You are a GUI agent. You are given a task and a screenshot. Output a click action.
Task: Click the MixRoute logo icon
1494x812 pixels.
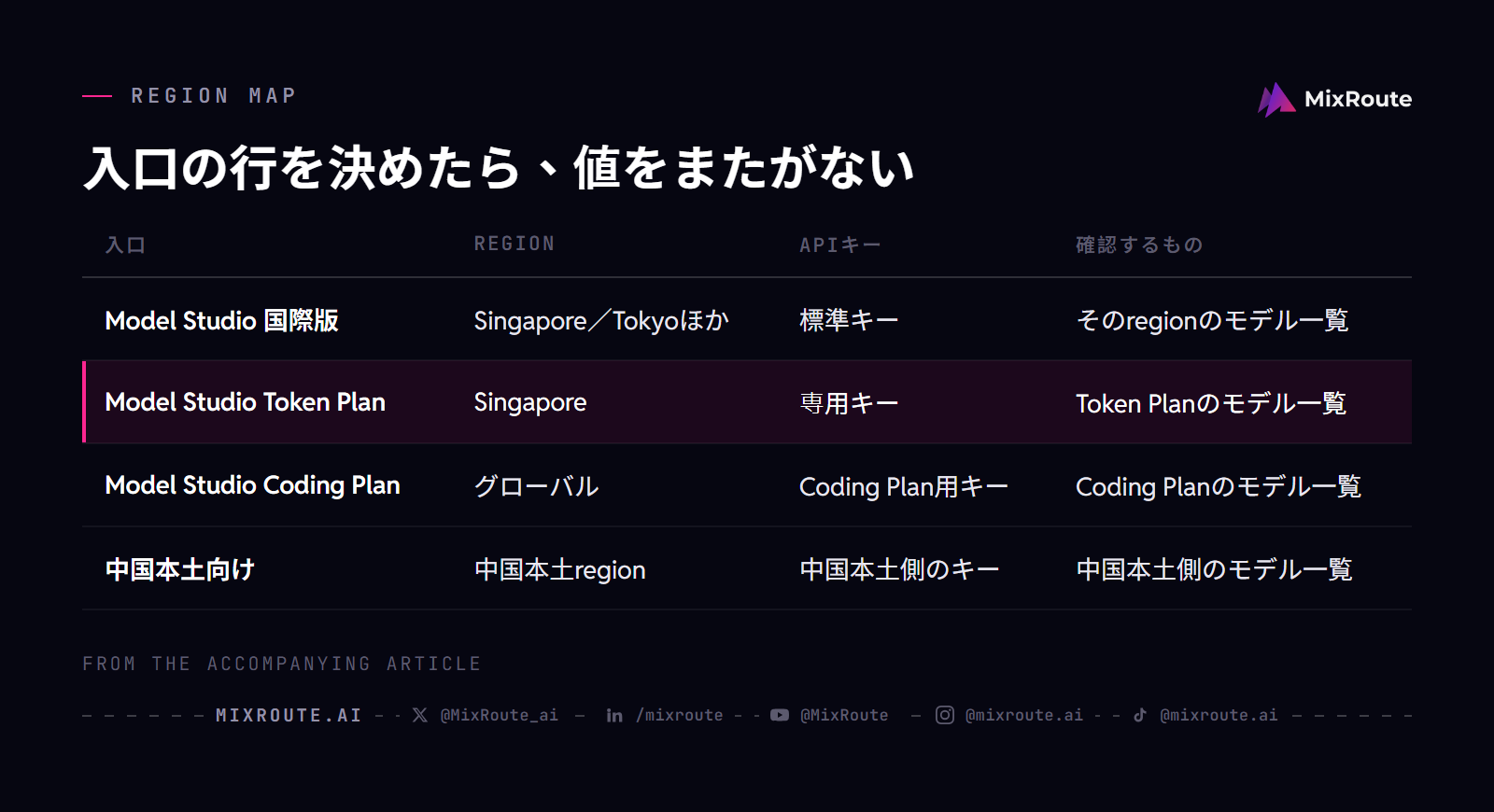tap(1276, 100)
